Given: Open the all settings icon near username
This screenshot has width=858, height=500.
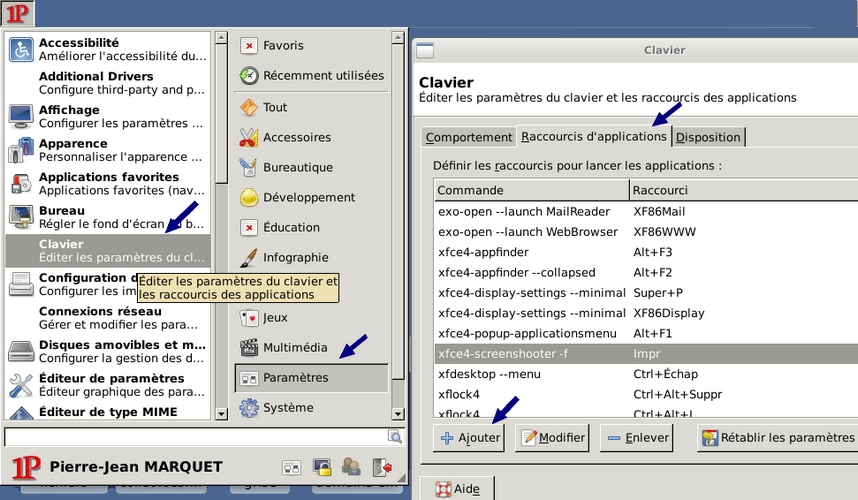Looking at the screenshot, I should [x=292, y=467].
